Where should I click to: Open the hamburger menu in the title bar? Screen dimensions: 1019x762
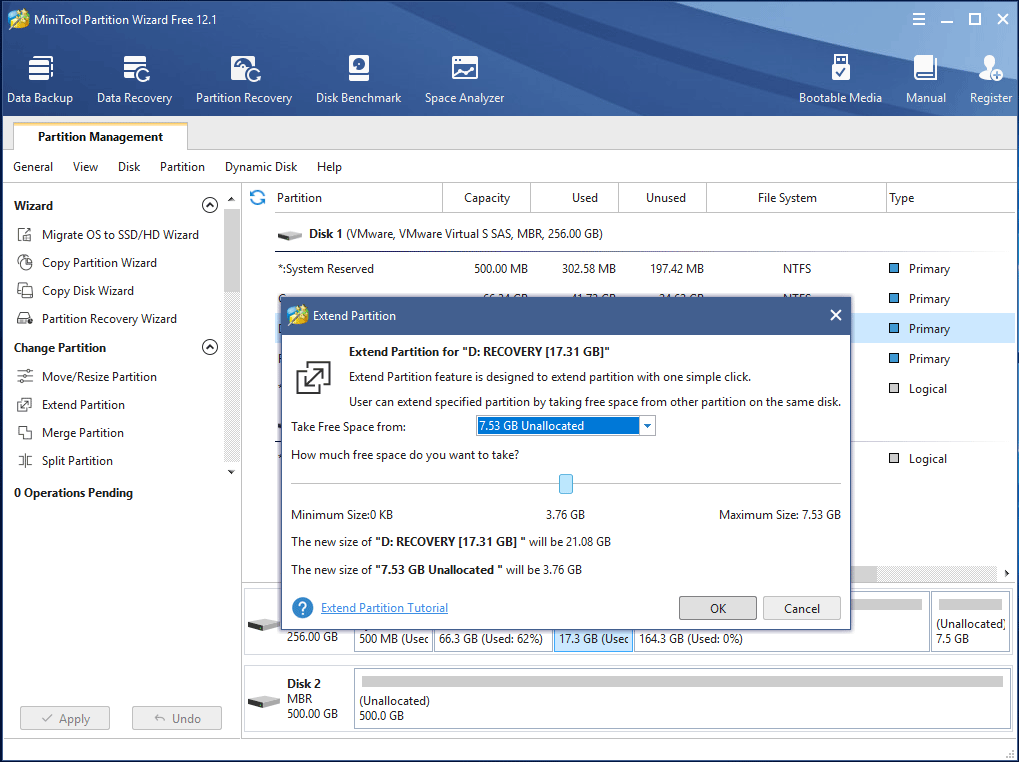tap(918, 19)
